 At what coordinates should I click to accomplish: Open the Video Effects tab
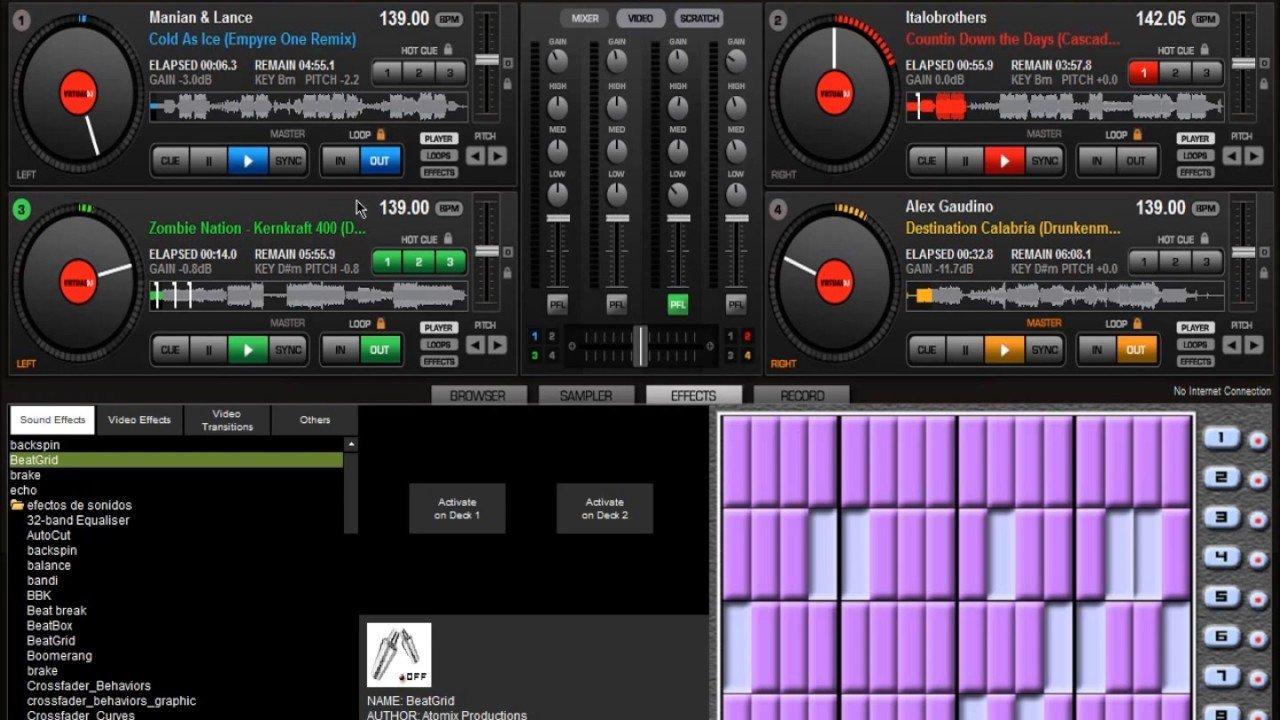[139, 420]
